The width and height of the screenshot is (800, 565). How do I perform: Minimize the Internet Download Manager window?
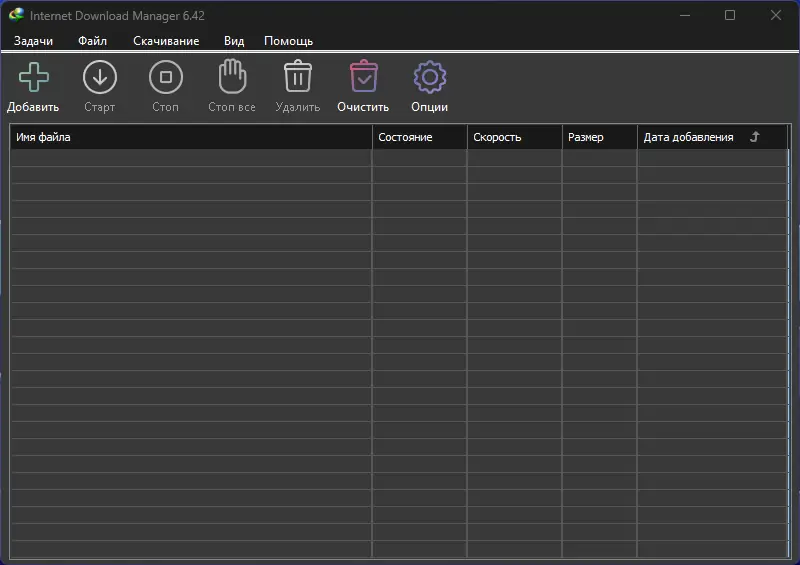(685, 15)
